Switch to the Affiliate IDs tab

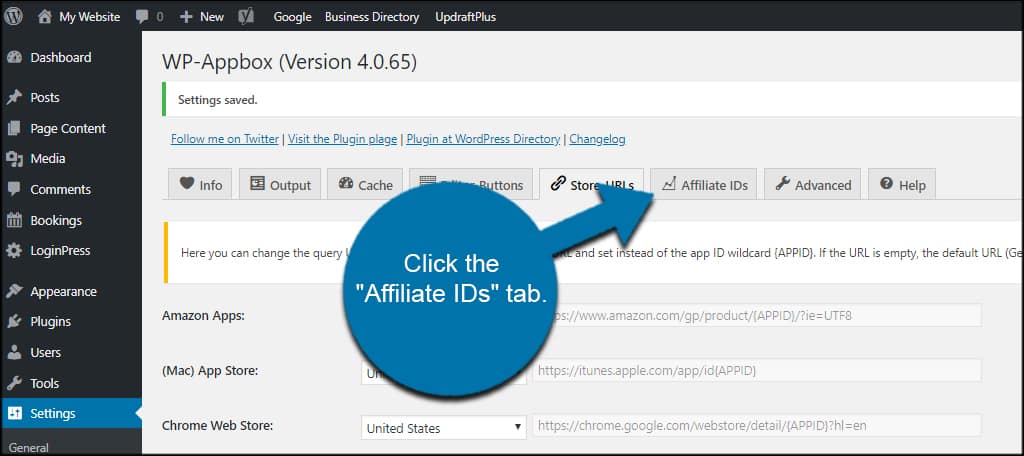point(704,184)
